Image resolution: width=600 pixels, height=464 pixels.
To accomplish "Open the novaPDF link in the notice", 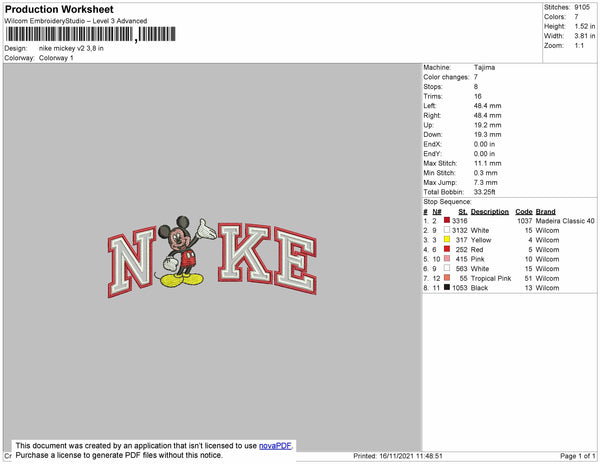I will pos(275,446).
